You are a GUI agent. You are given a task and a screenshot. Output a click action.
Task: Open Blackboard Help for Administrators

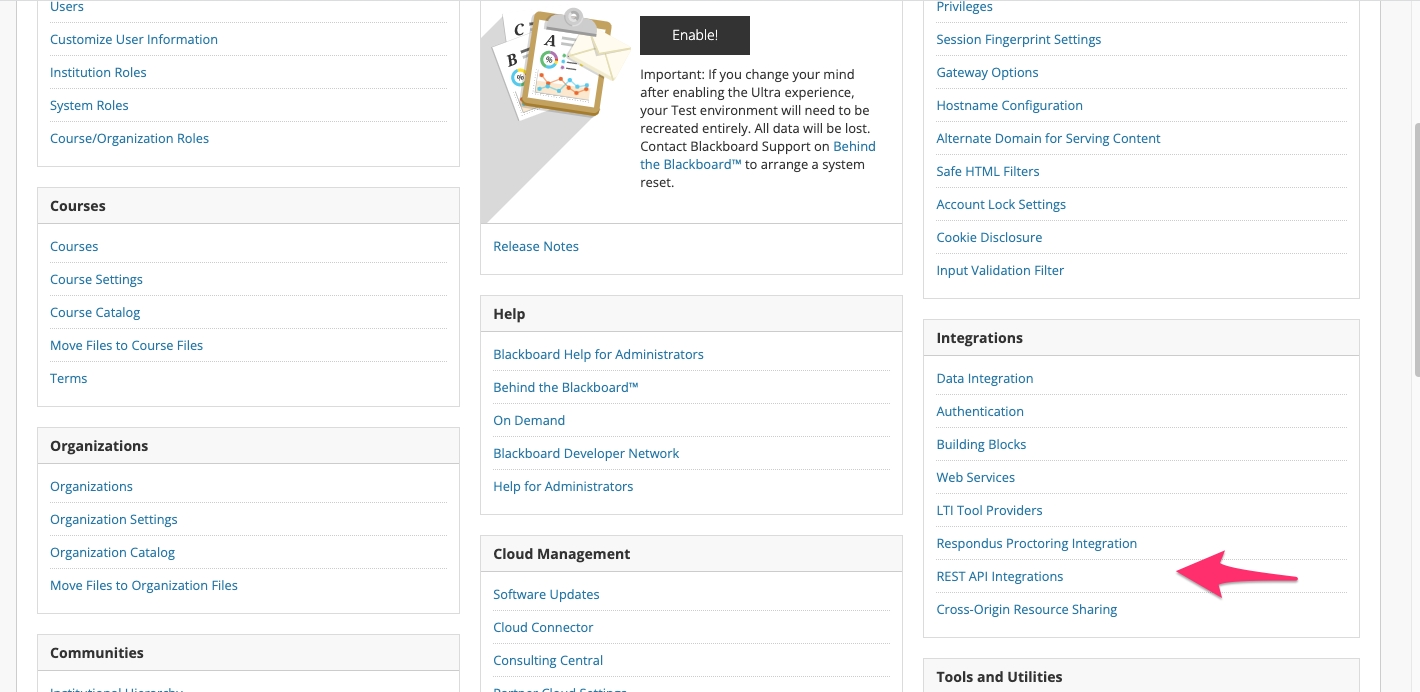pos(598,354)
